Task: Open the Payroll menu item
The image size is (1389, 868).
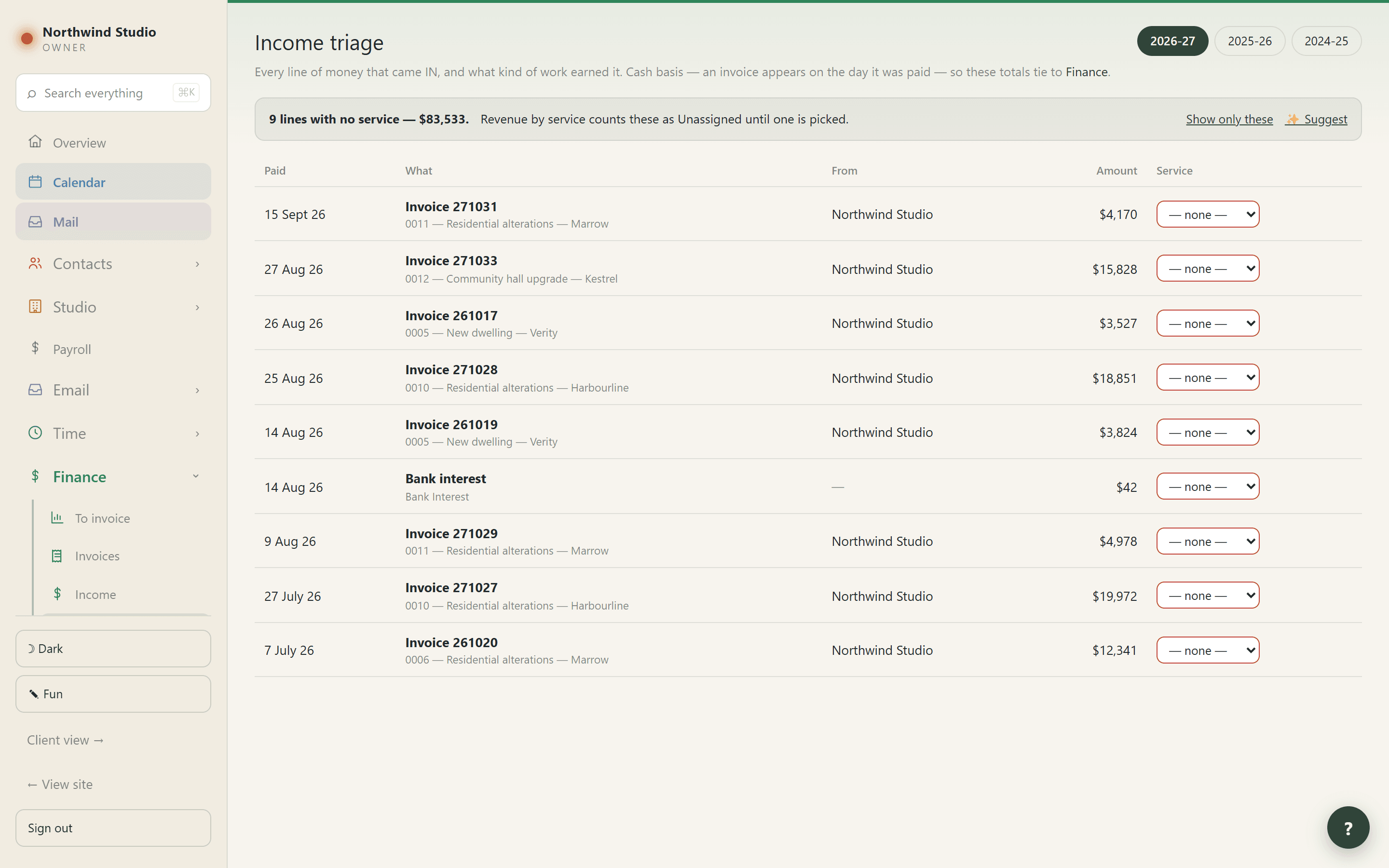Action: point(113,349)
